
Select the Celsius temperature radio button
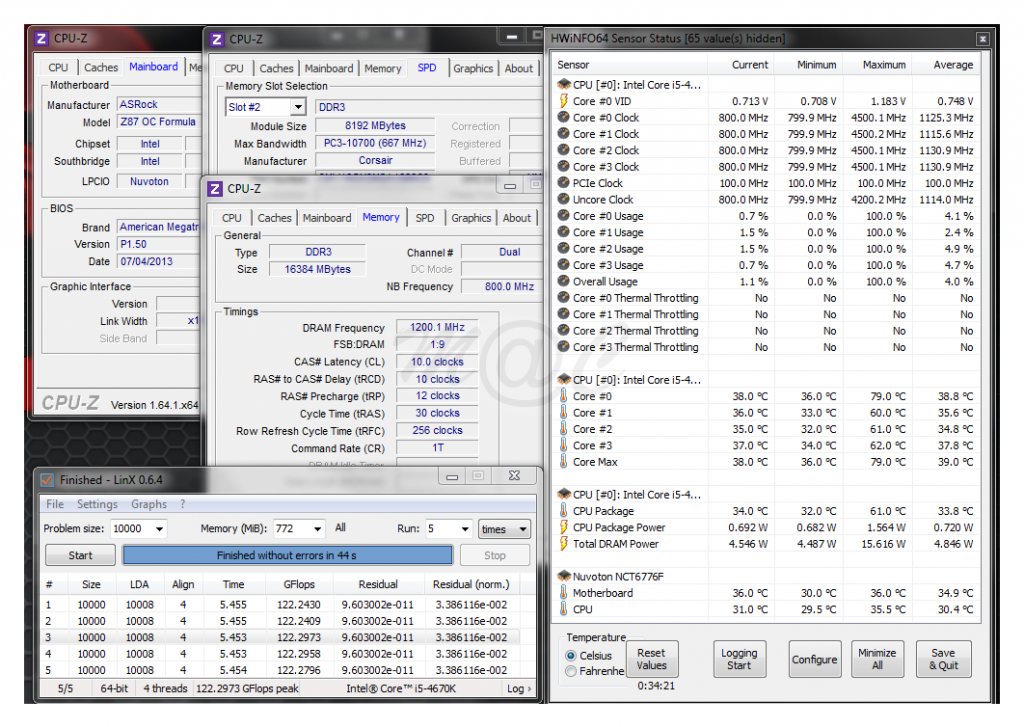(571, 655)
